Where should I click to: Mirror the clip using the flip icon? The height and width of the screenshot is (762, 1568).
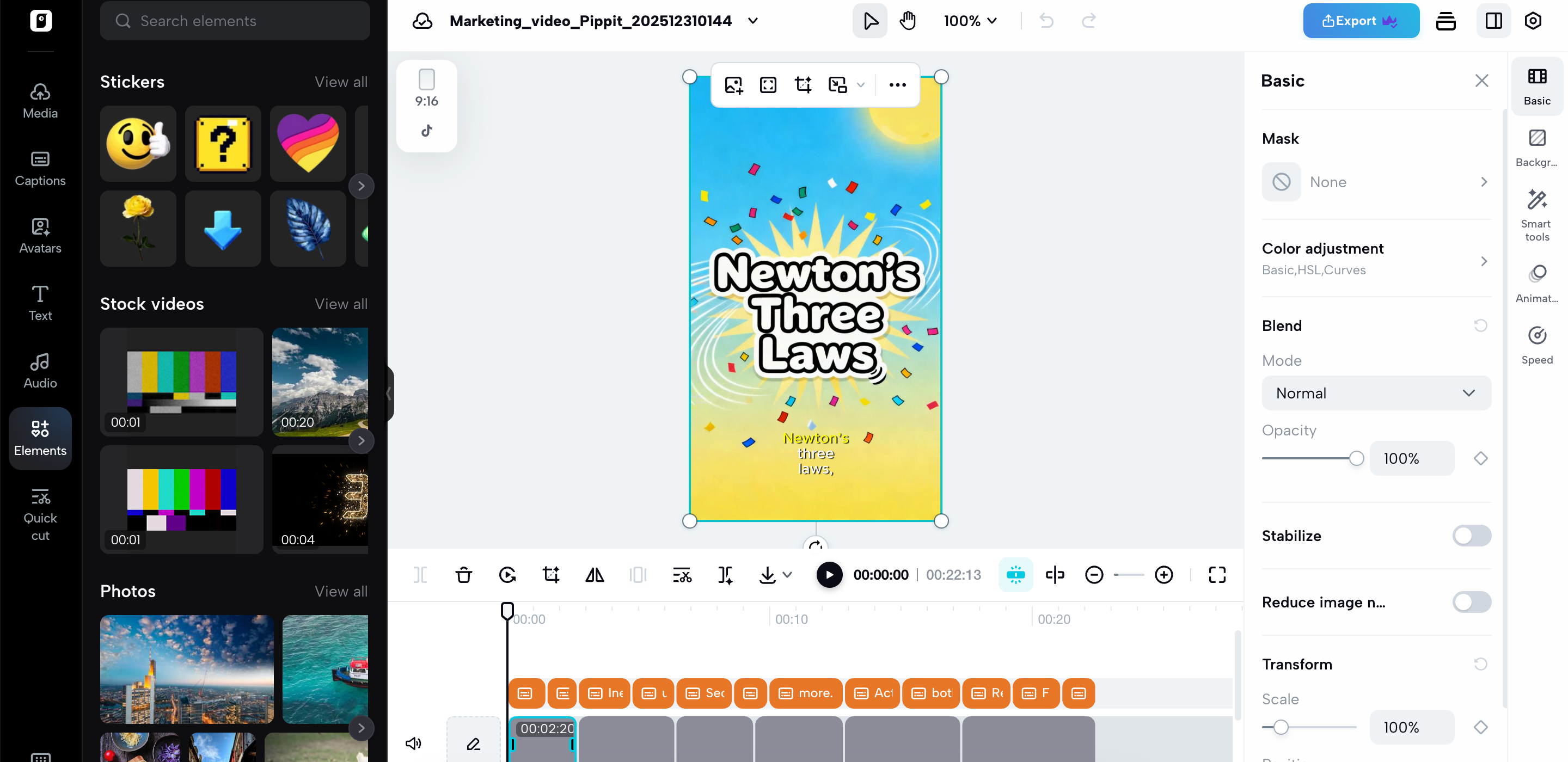click(x=594, y=574)
